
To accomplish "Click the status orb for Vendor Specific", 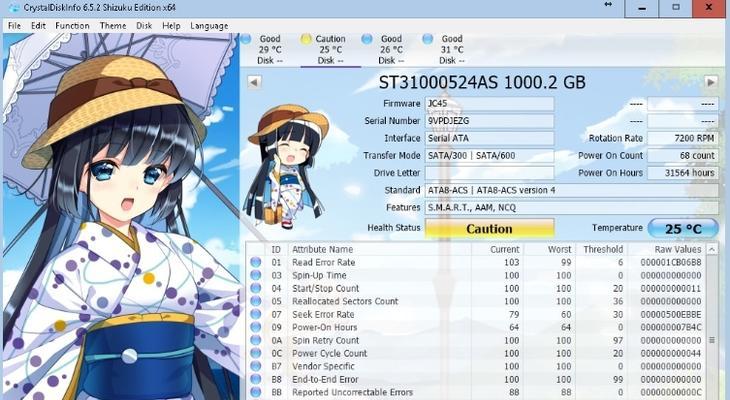I will [x=256, y=366].
